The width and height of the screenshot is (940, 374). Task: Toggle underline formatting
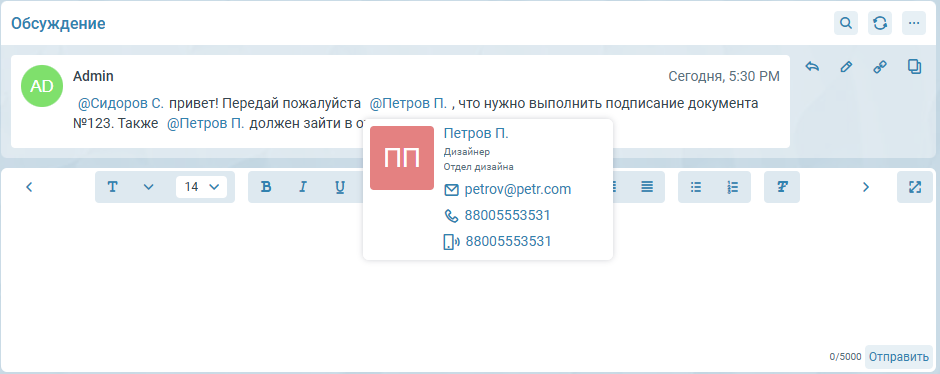[x=340, y=187]
